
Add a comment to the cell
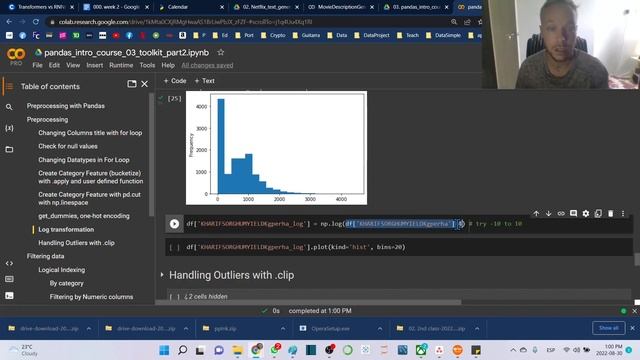tap(573, 213)
